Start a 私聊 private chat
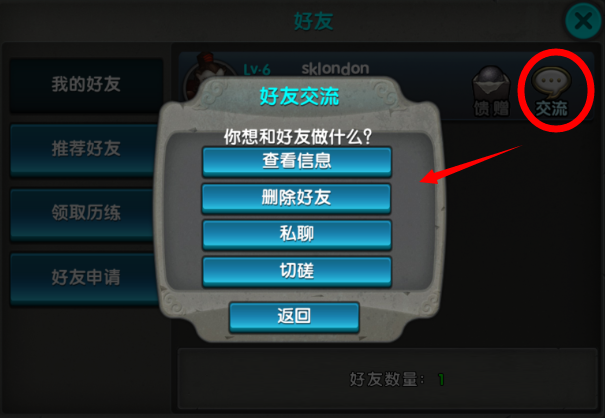Image resolution: width=605 pixels, height=418 pixels. (x=297, y=234)
